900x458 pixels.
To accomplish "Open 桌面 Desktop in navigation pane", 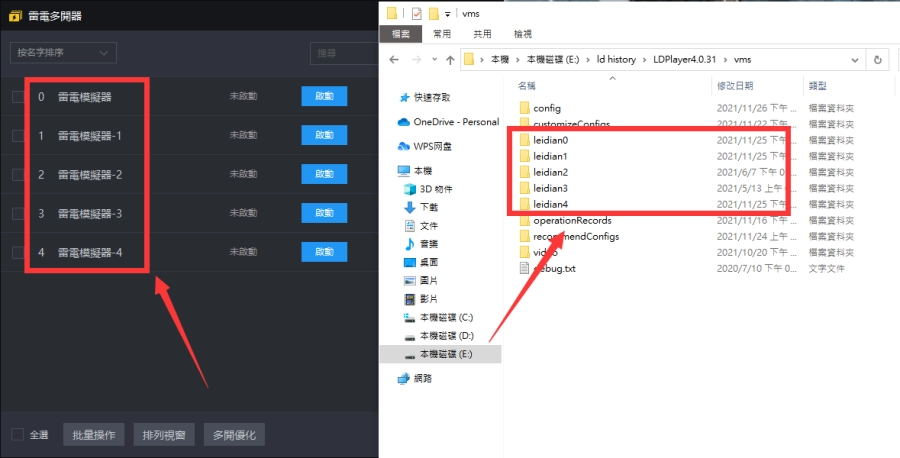I will [x=422, y=262].
